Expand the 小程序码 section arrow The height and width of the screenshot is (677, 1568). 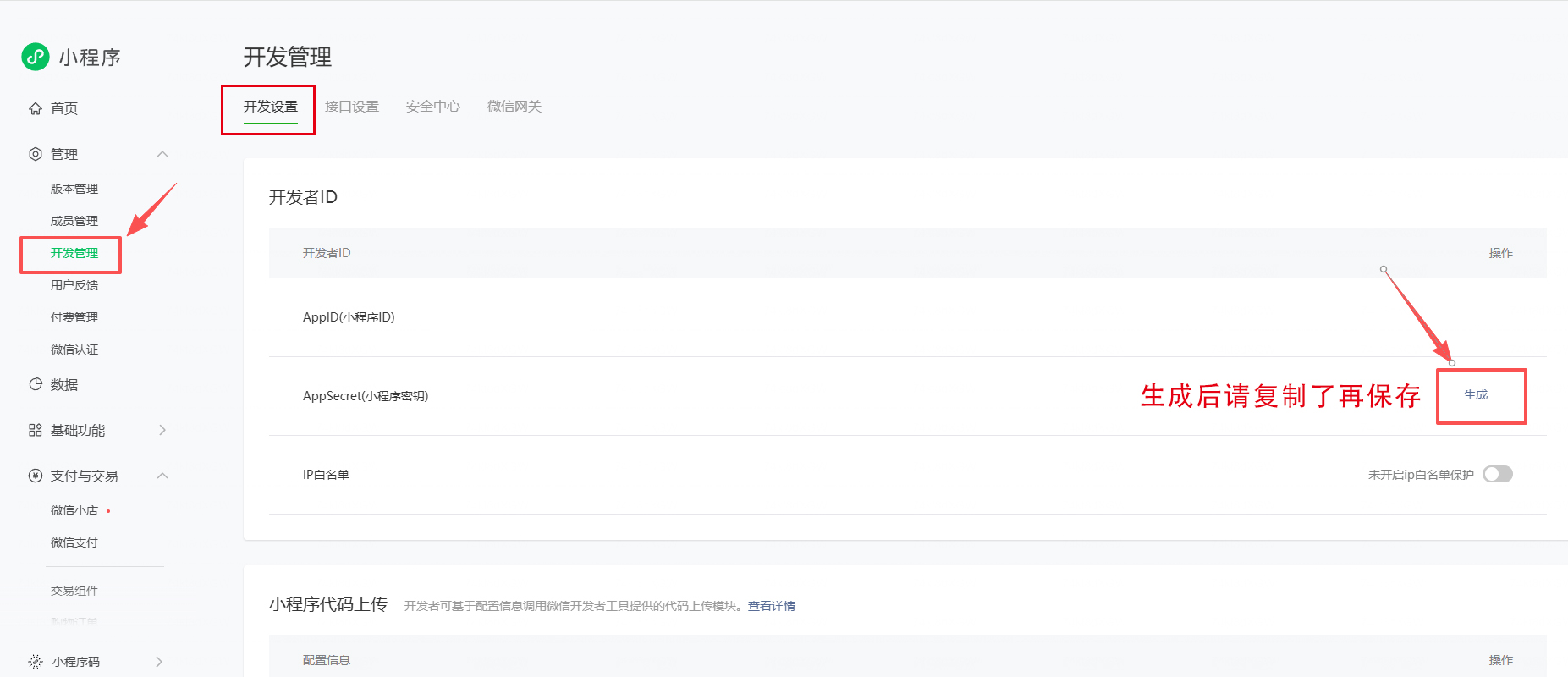coord(159,662)
